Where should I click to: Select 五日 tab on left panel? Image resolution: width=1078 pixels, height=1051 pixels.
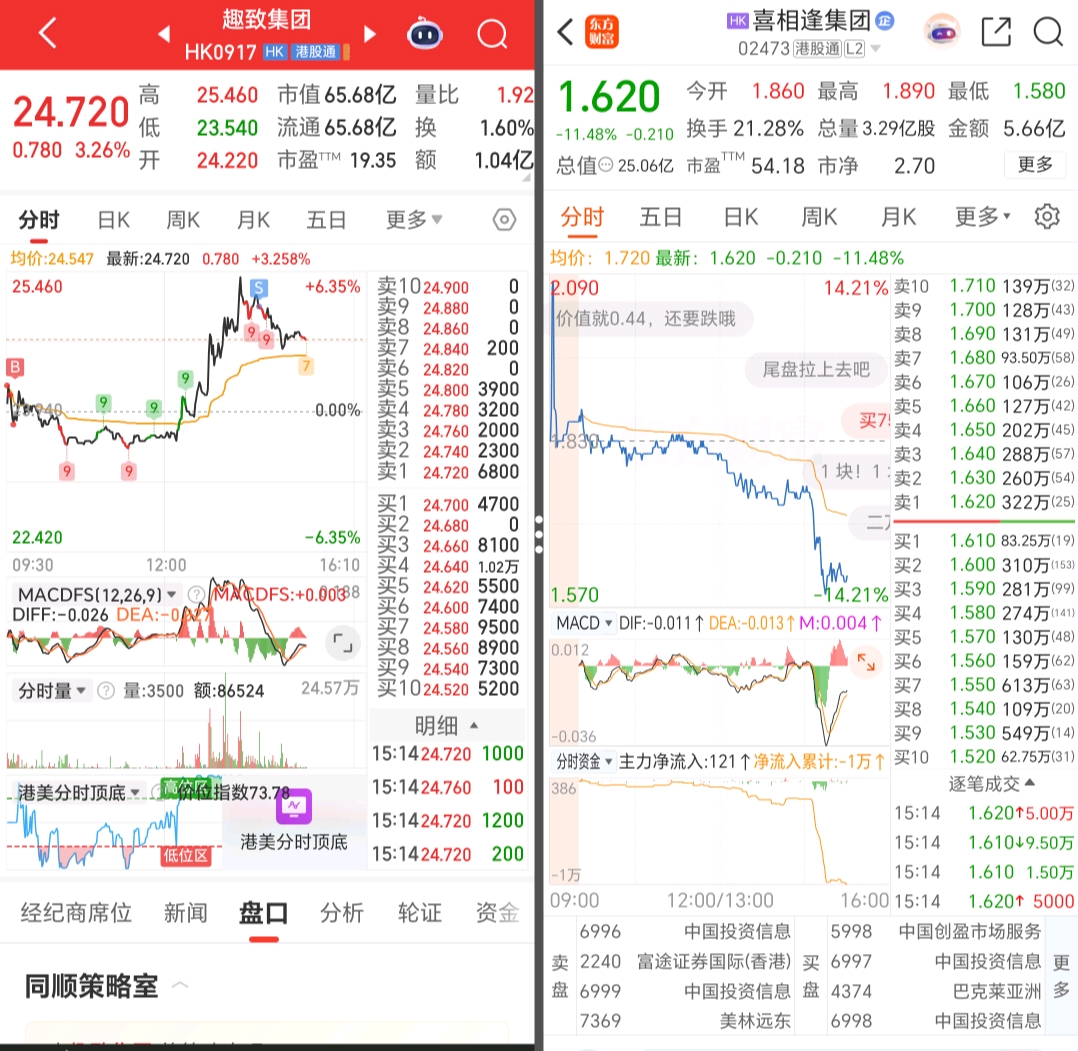click(326, 220)
